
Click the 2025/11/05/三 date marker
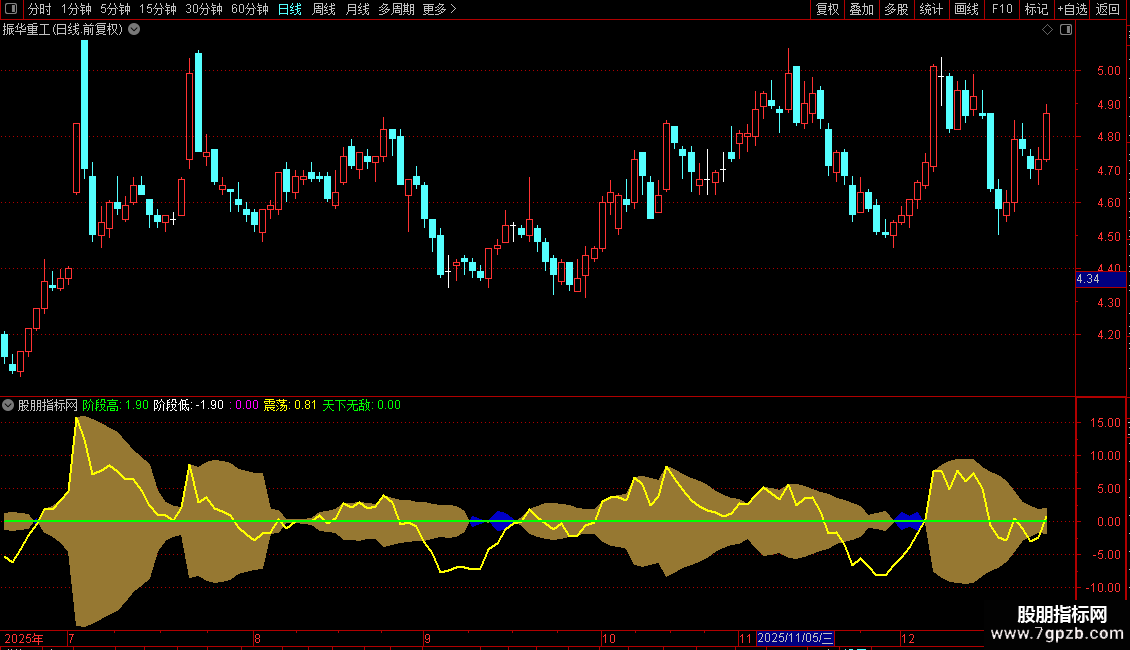[795, 638]
